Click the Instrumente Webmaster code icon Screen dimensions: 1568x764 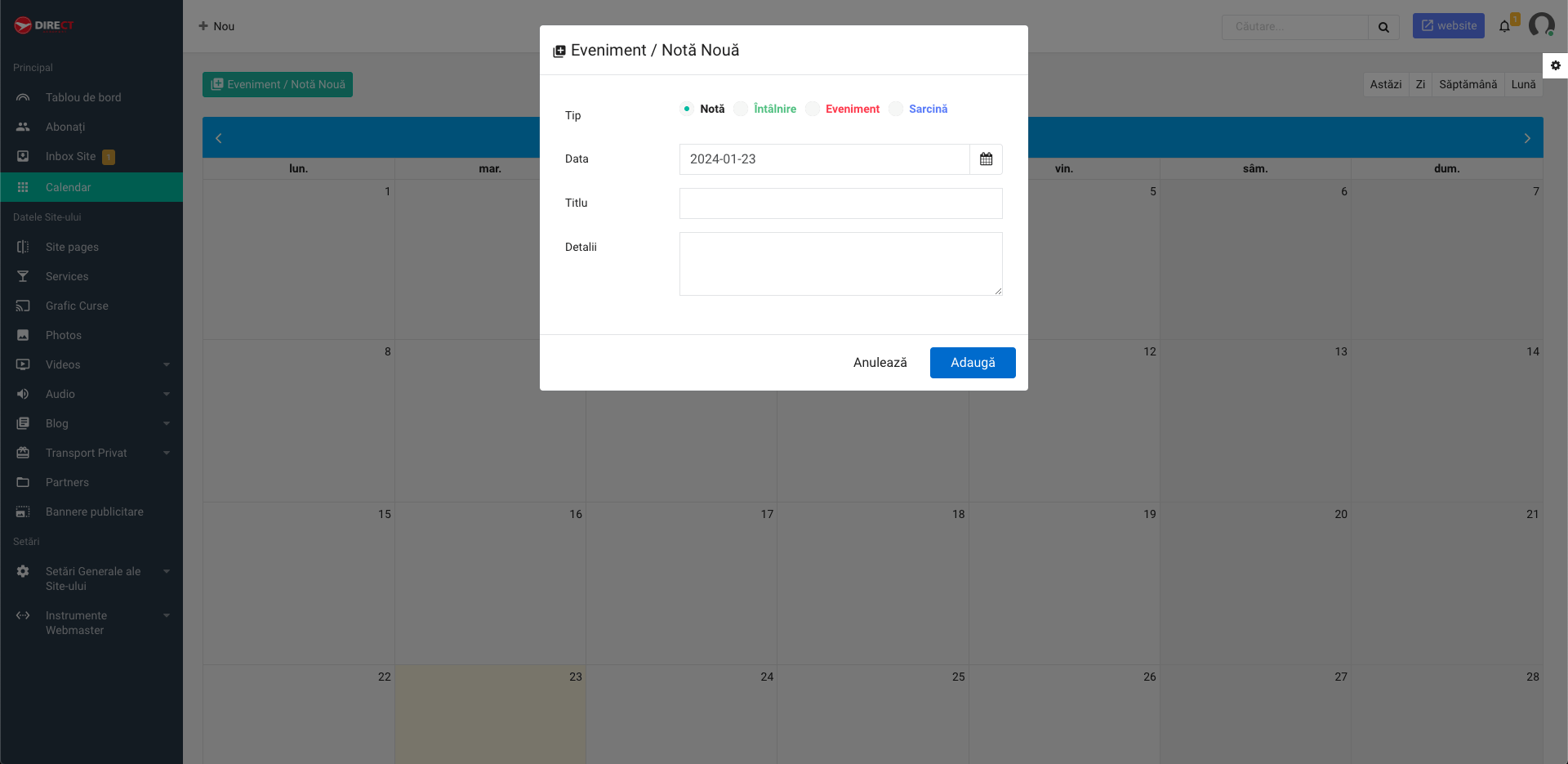(23, 615)
